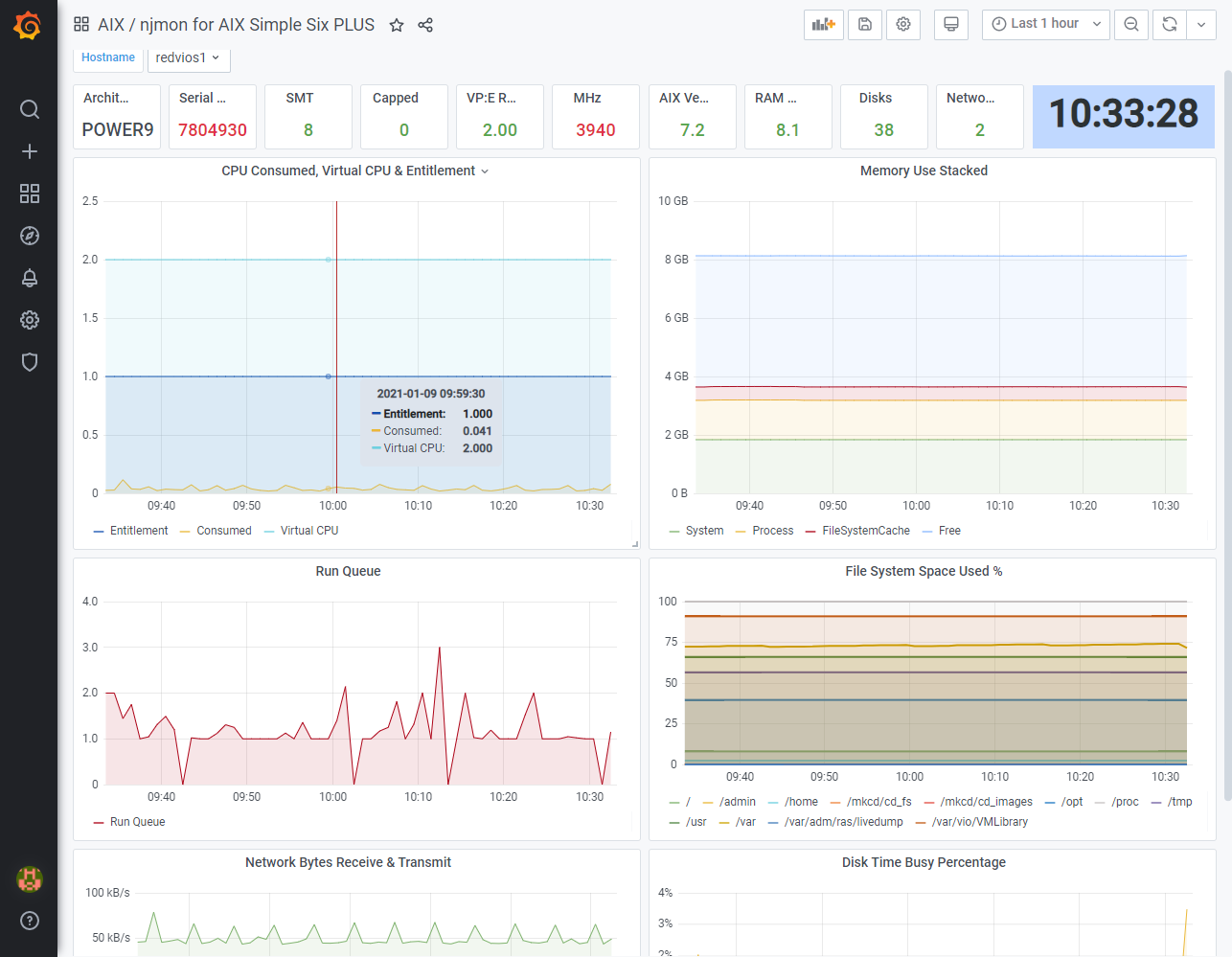Open the search dashboards icon

(30, 109)
